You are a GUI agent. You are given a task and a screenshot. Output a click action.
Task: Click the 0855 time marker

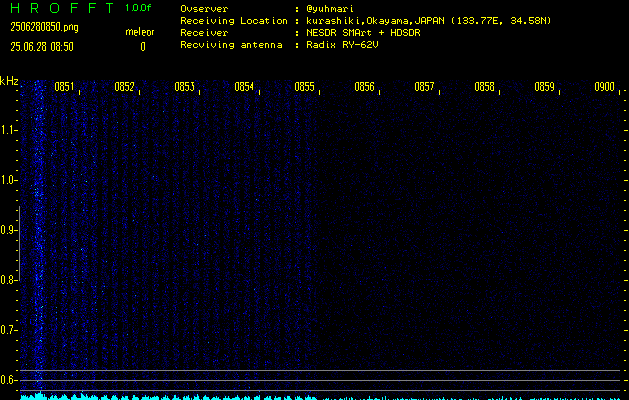[x=304, y=87]
